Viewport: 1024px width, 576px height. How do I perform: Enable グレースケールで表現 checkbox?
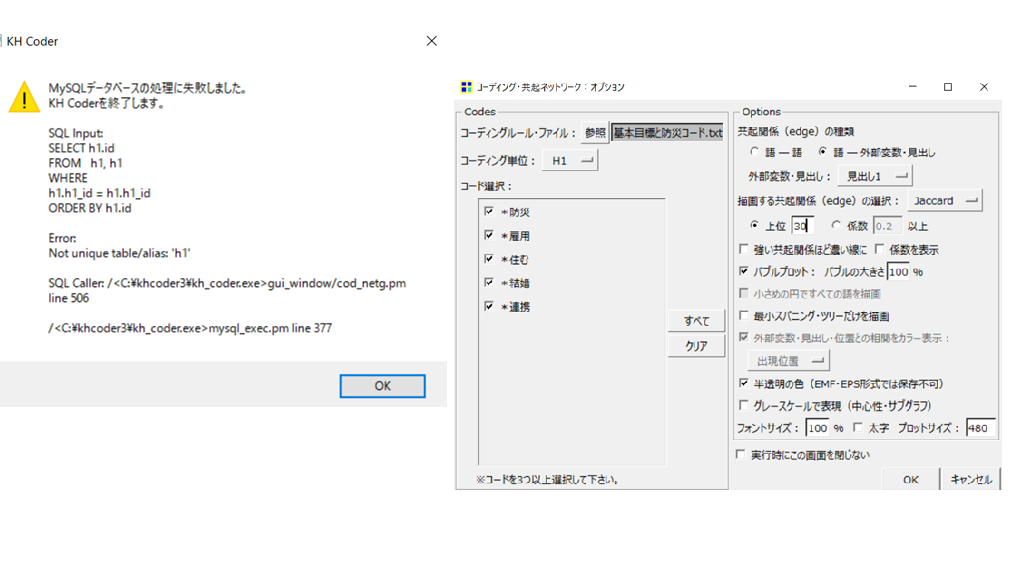coord(743,405)
